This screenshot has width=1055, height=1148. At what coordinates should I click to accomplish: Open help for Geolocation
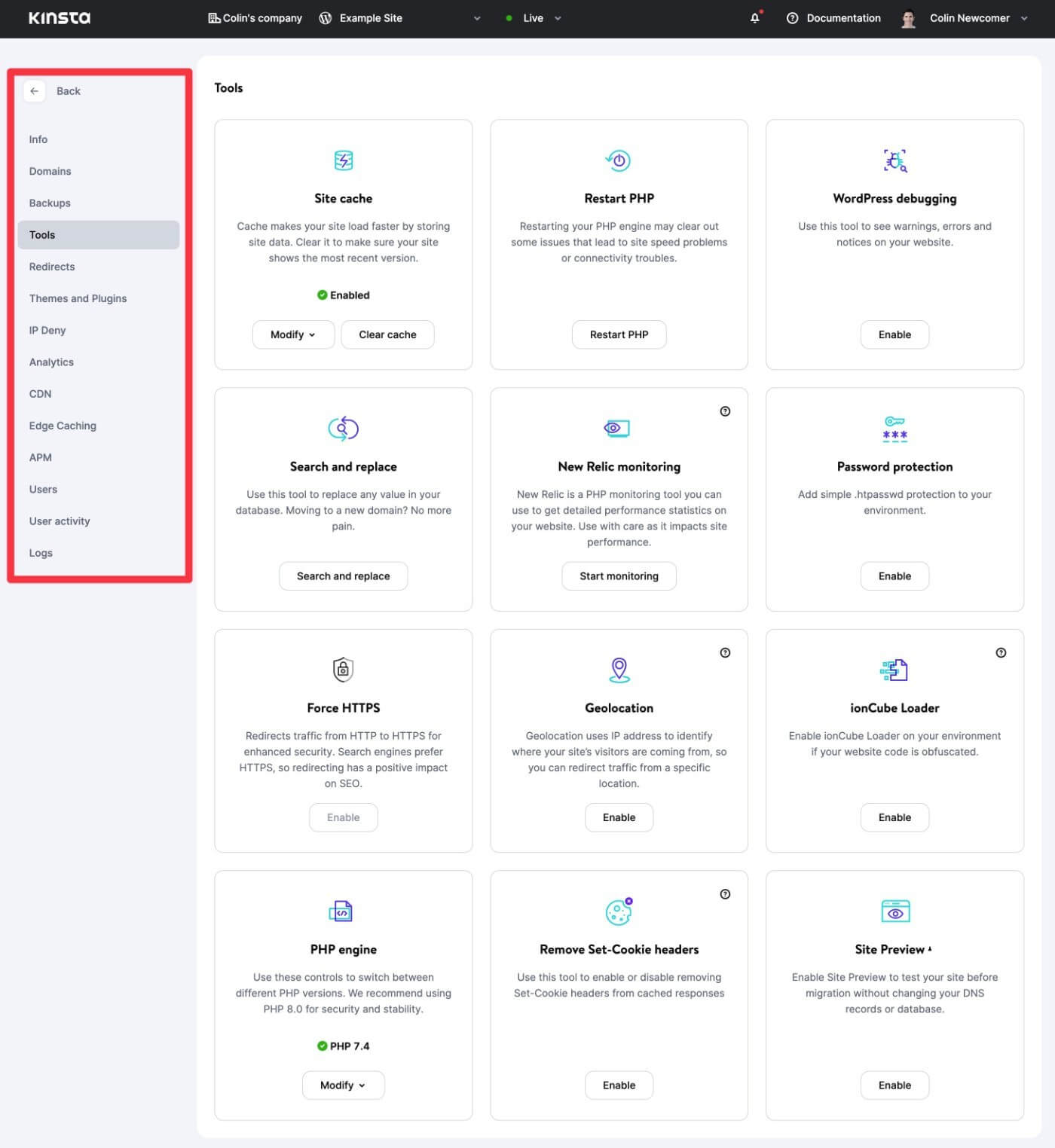725,652
